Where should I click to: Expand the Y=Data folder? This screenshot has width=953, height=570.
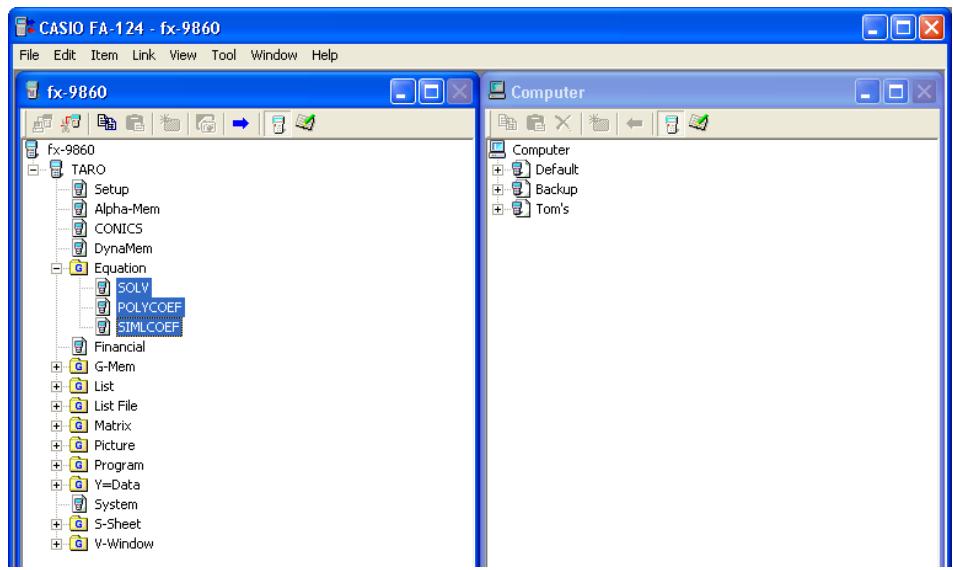[57, 485]
